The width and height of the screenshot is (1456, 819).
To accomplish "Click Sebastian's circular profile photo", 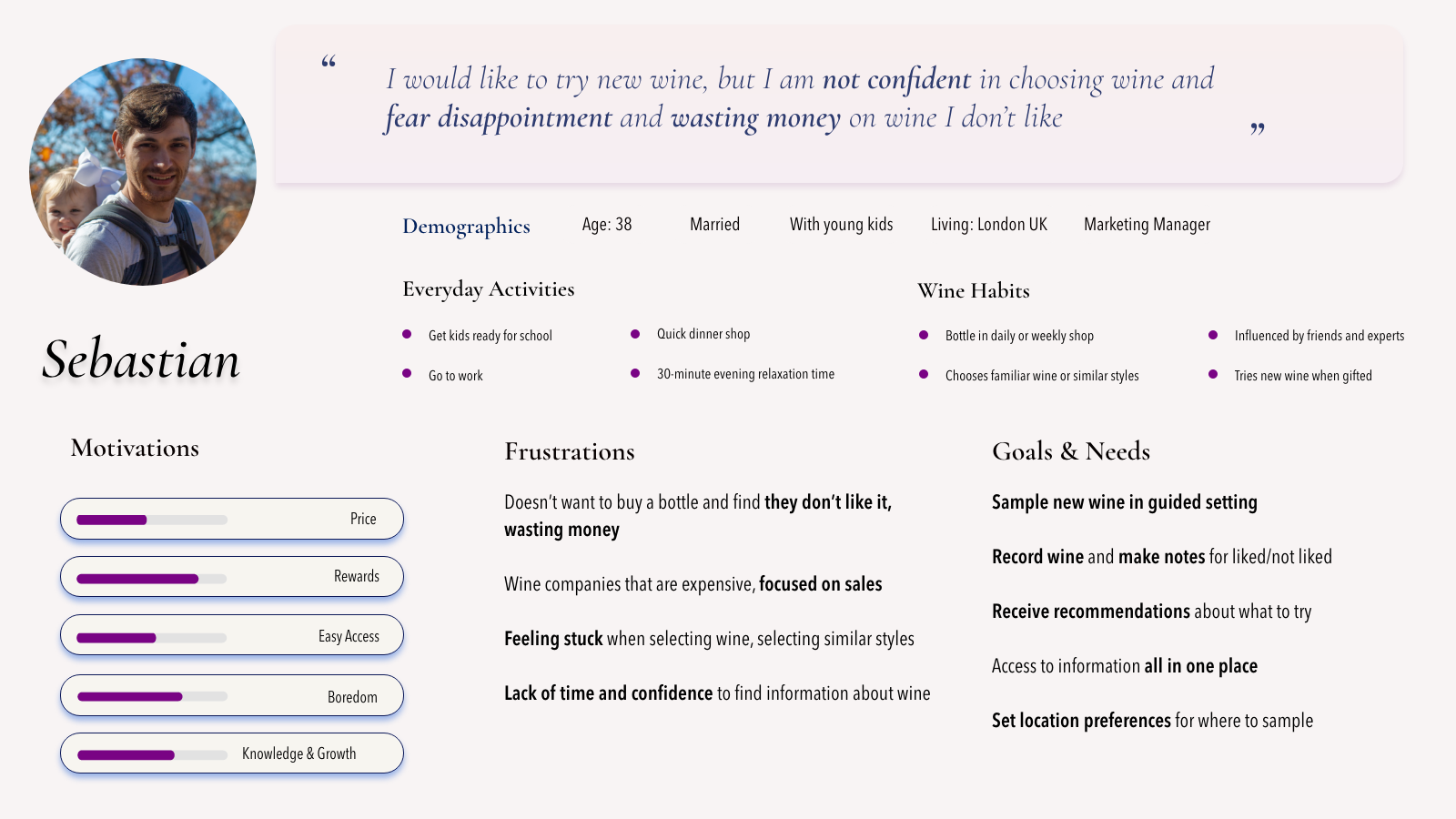I will pos(143,172).
